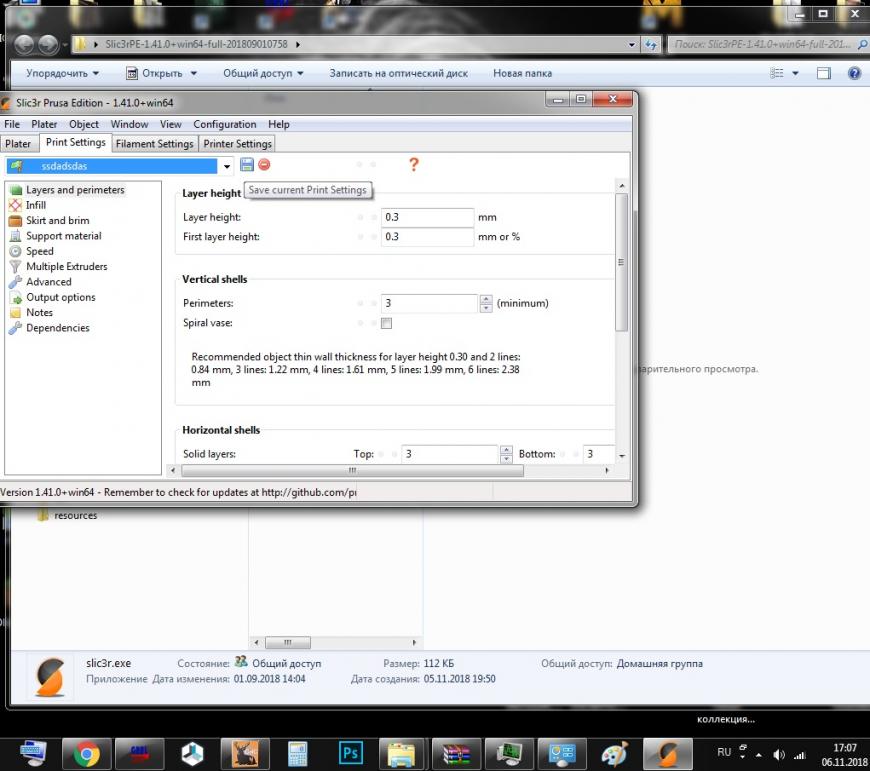The width and height of the screenshot is (870, 771).
Task: Click the scroll down arrow of settings panel
Action: tap(621, 455)
